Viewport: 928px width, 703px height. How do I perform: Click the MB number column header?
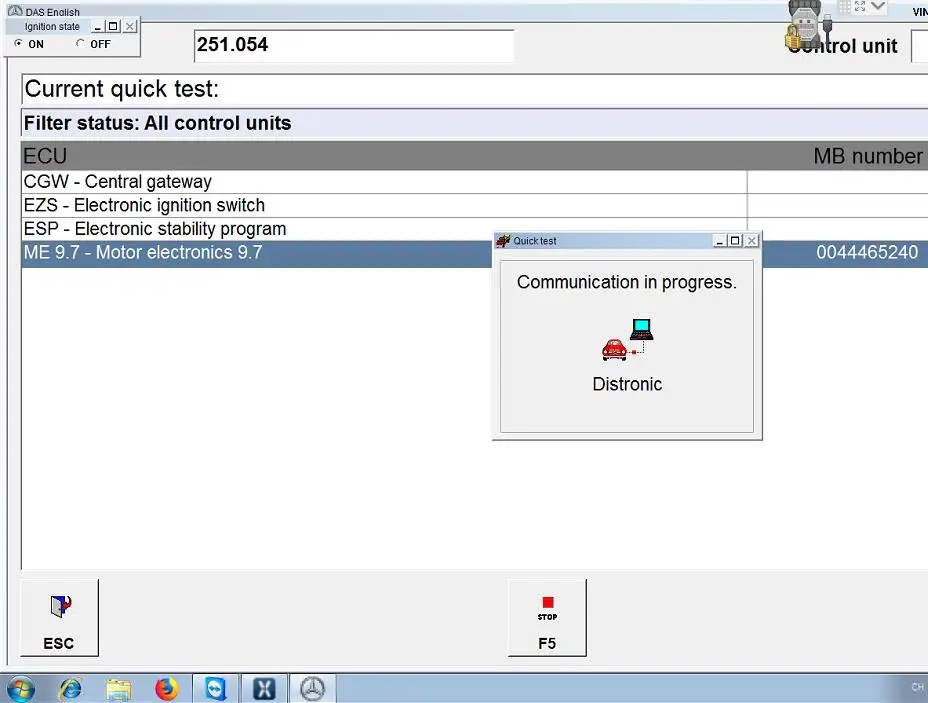(867, 156)
